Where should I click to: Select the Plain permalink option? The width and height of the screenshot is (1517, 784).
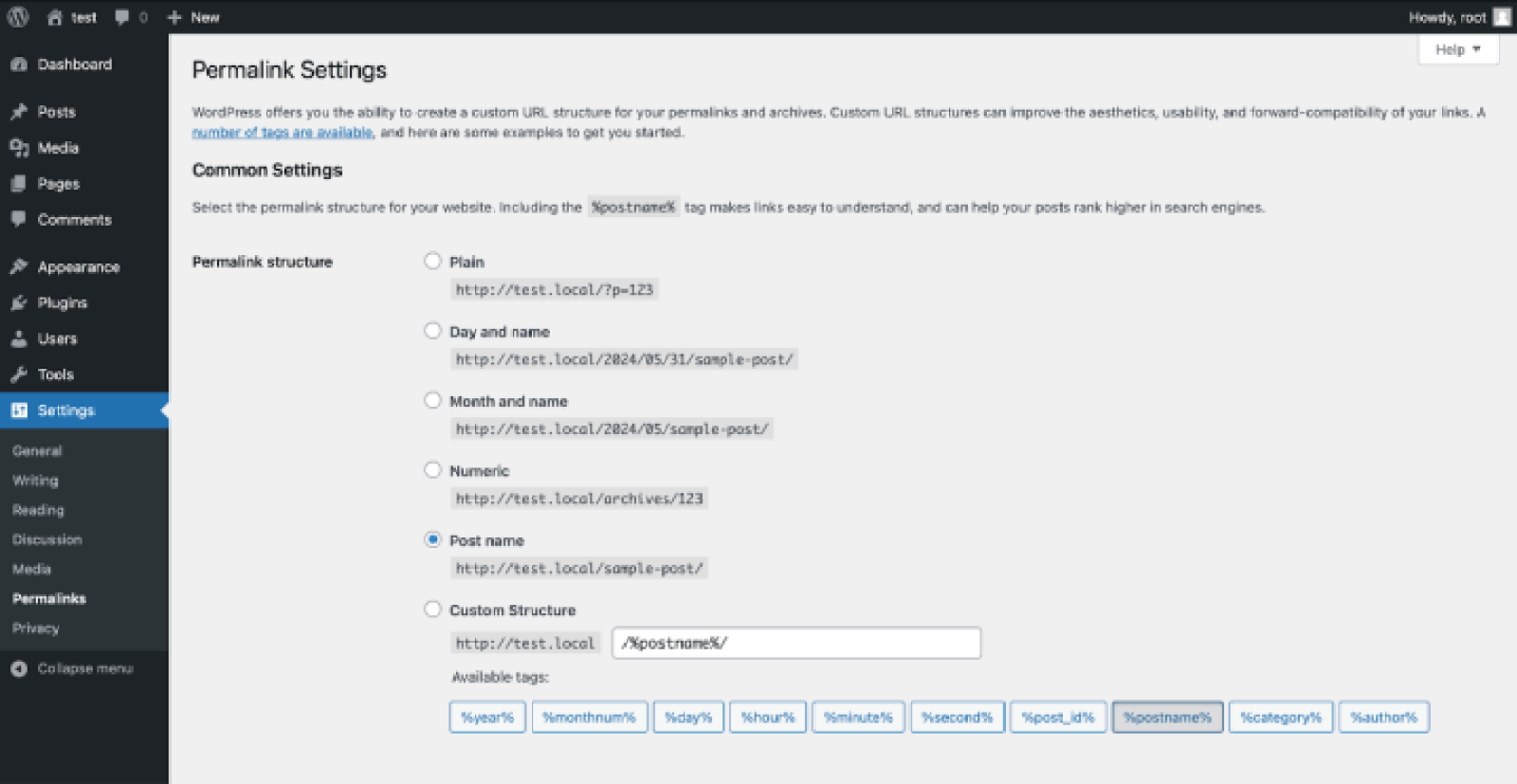coord(432,261)
